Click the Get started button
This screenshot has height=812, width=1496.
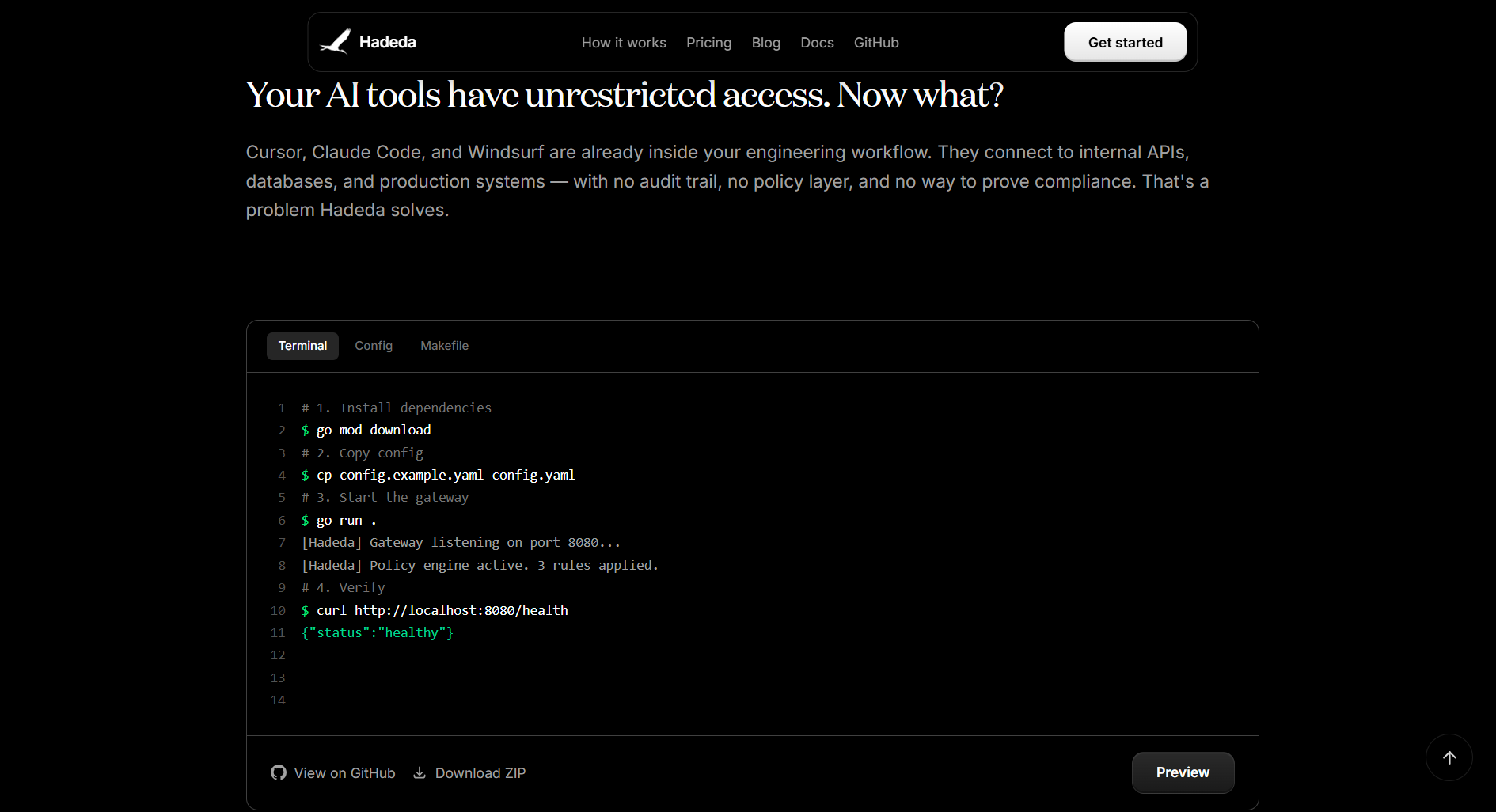pyautogui.click(x=1125, y=42)
